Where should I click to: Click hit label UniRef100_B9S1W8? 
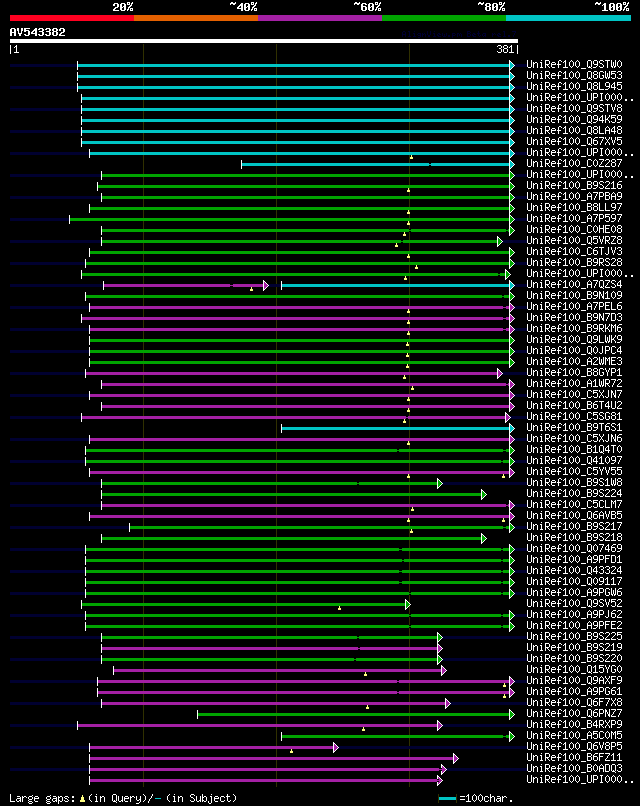[574, 483]
